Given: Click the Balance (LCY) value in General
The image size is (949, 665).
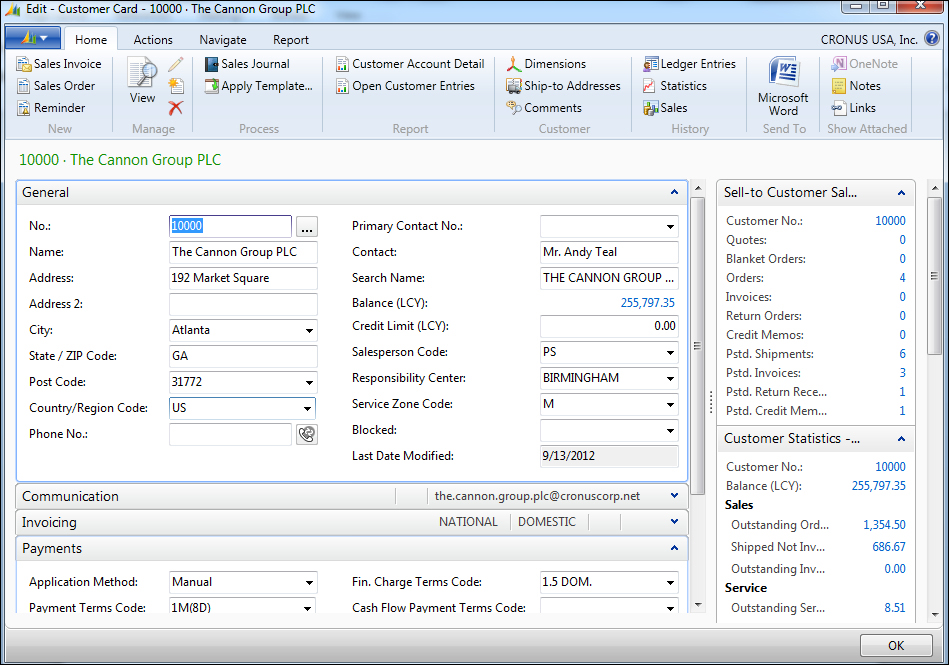Looking at the screenshot, I should coord(648,303).
